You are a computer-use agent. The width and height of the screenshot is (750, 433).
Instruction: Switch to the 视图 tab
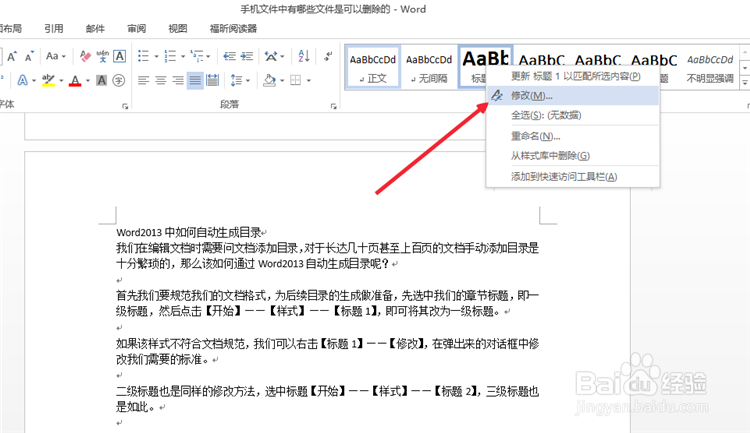[178, 29]
